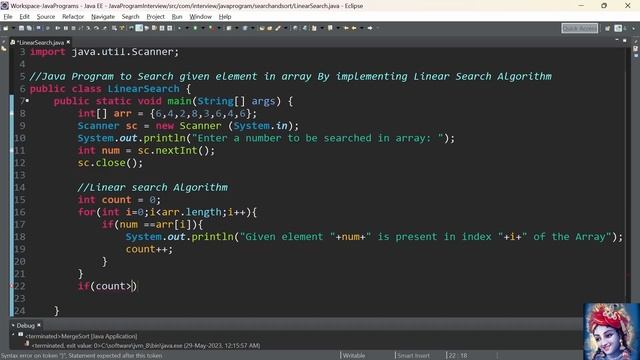Click the 'import java.util.Scanner;' line
This screenshot has width=640, height=360.
coord(104,52)
